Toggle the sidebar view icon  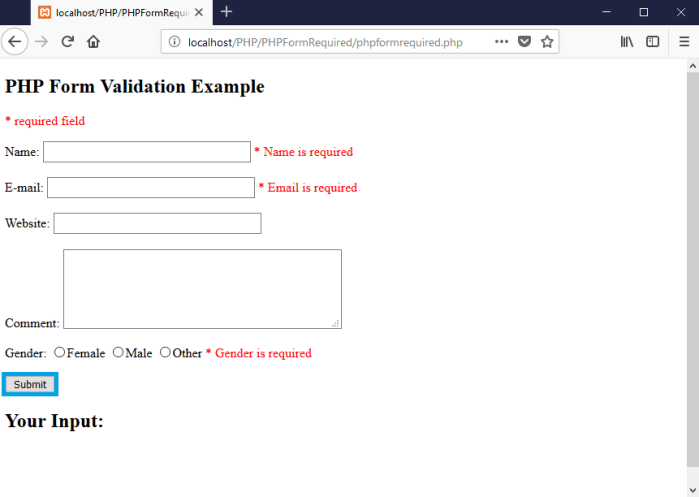(x=652, y=42)
